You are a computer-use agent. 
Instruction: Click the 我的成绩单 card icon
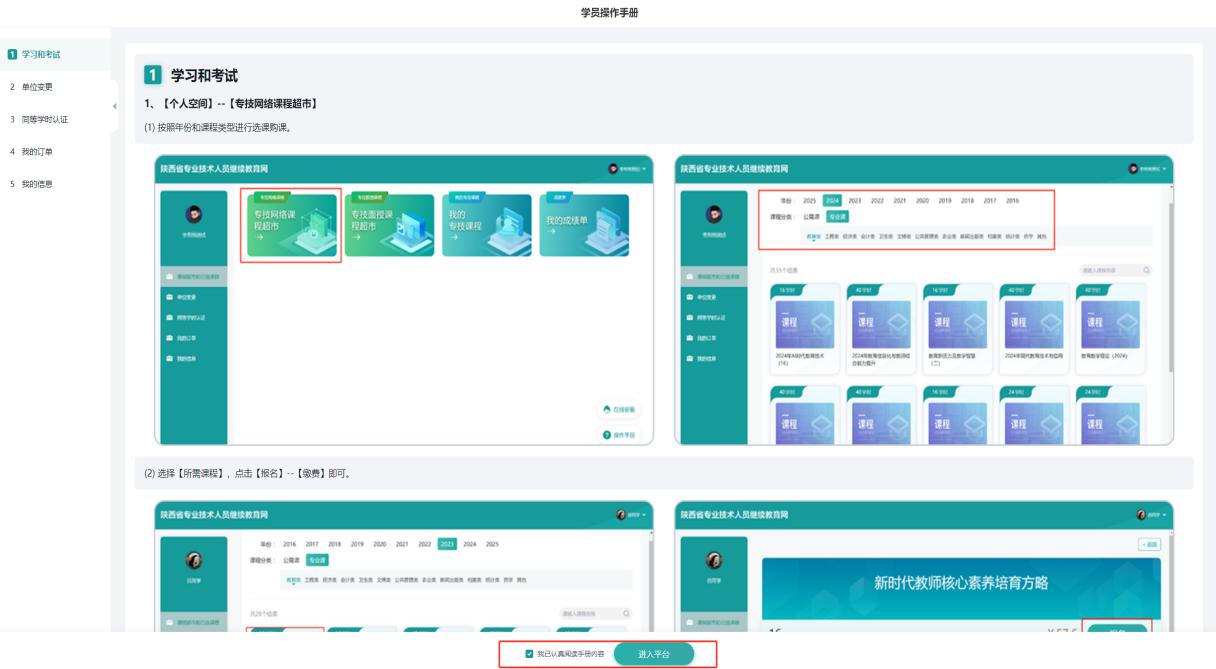point(584,225)
